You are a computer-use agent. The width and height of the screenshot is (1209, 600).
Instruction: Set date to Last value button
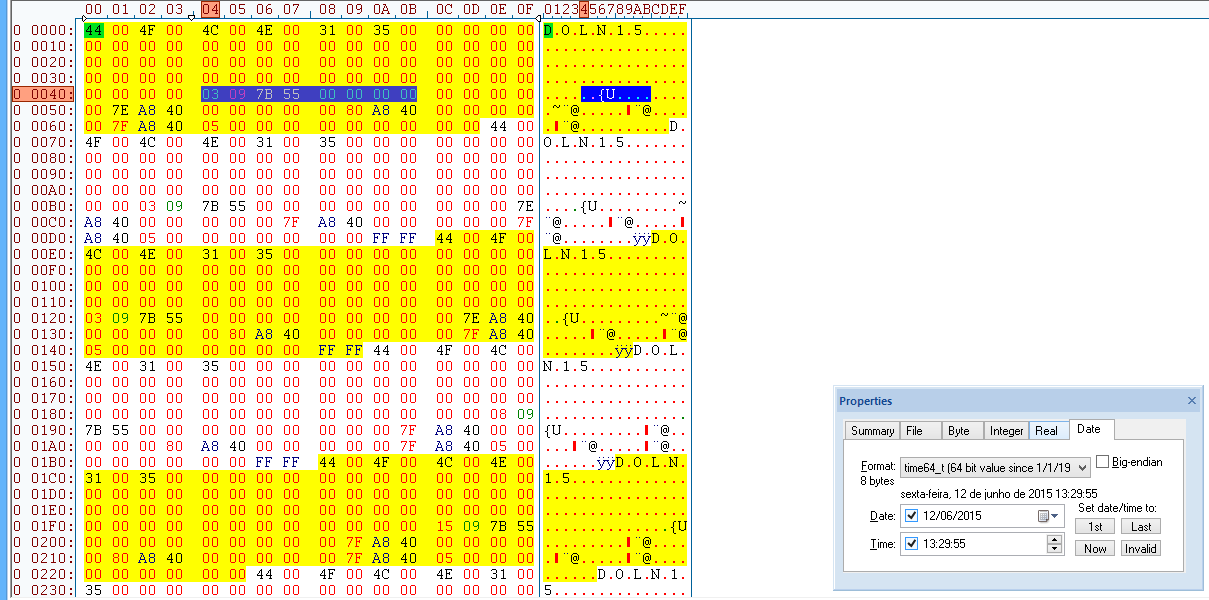pyautogui.click(x=1140, y=526)
